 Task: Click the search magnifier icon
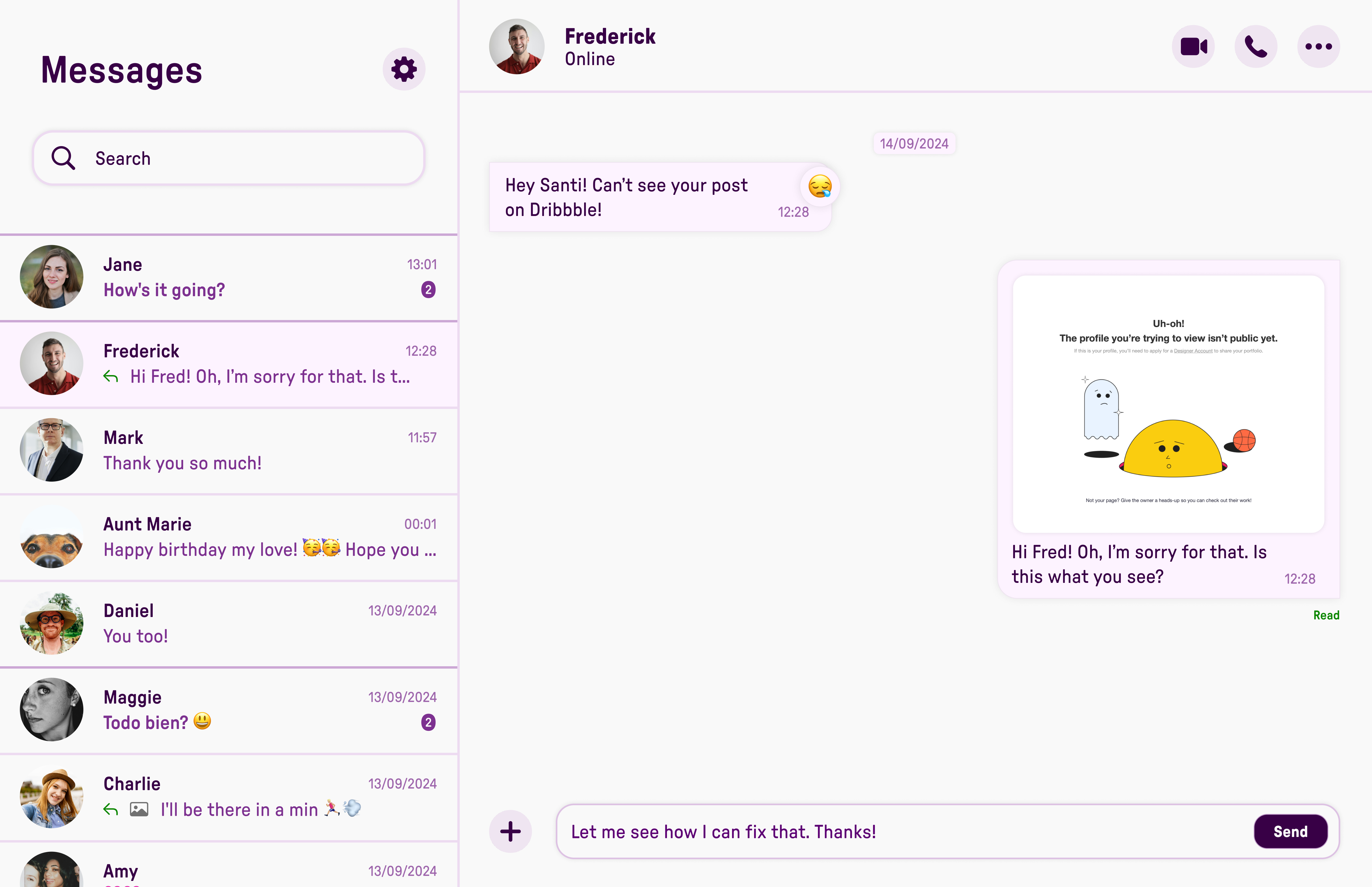pos(63,158)
